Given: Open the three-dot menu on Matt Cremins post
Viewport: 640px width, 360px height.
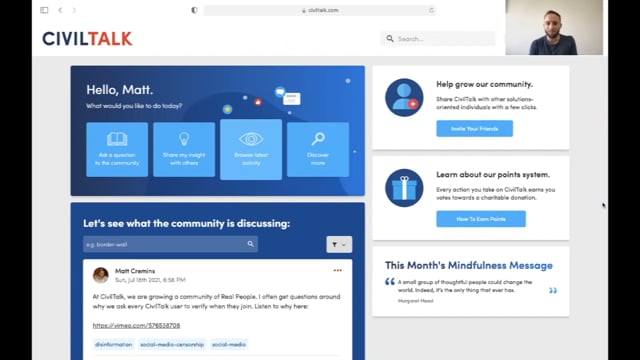Looking at the screenshot, I should pos(338,270).
